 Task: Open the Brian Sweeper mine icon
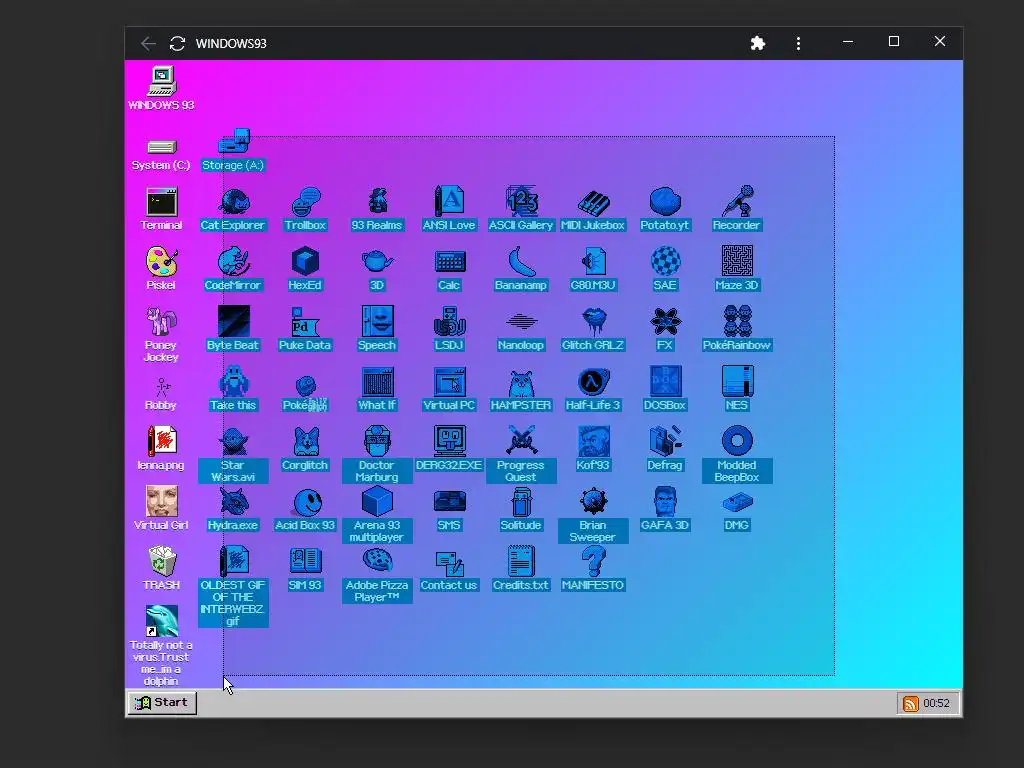tap(593, 502)
